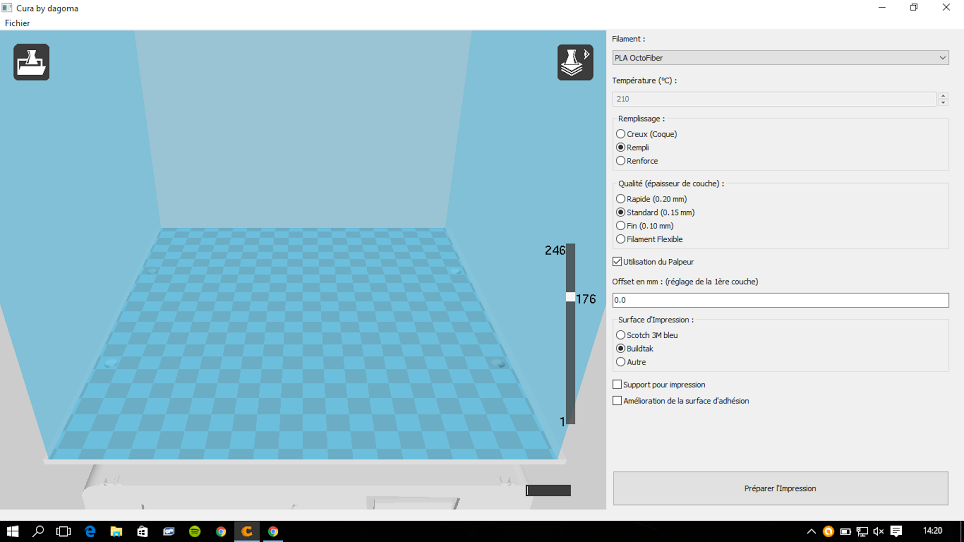This screenshot has height=542, width=964.
Task: Select Creux (Coque) infill option
Action: tap(646, 134)
